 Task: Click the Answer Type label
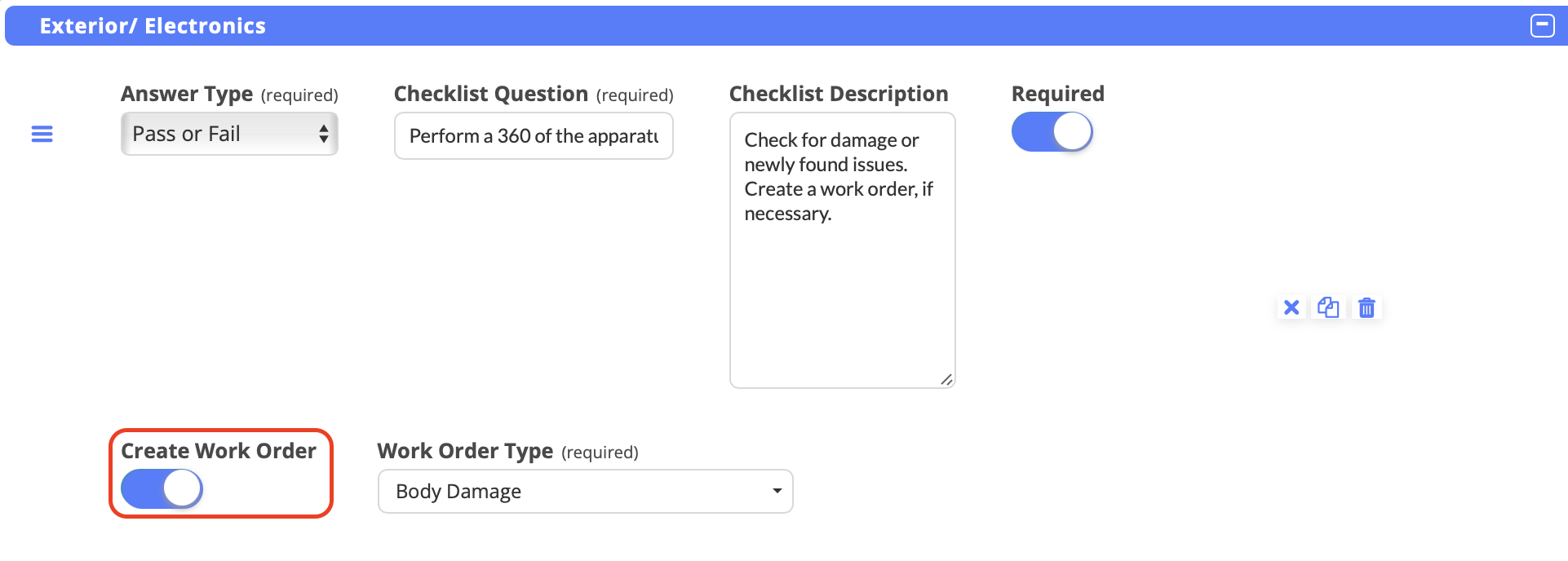[187, 94]
